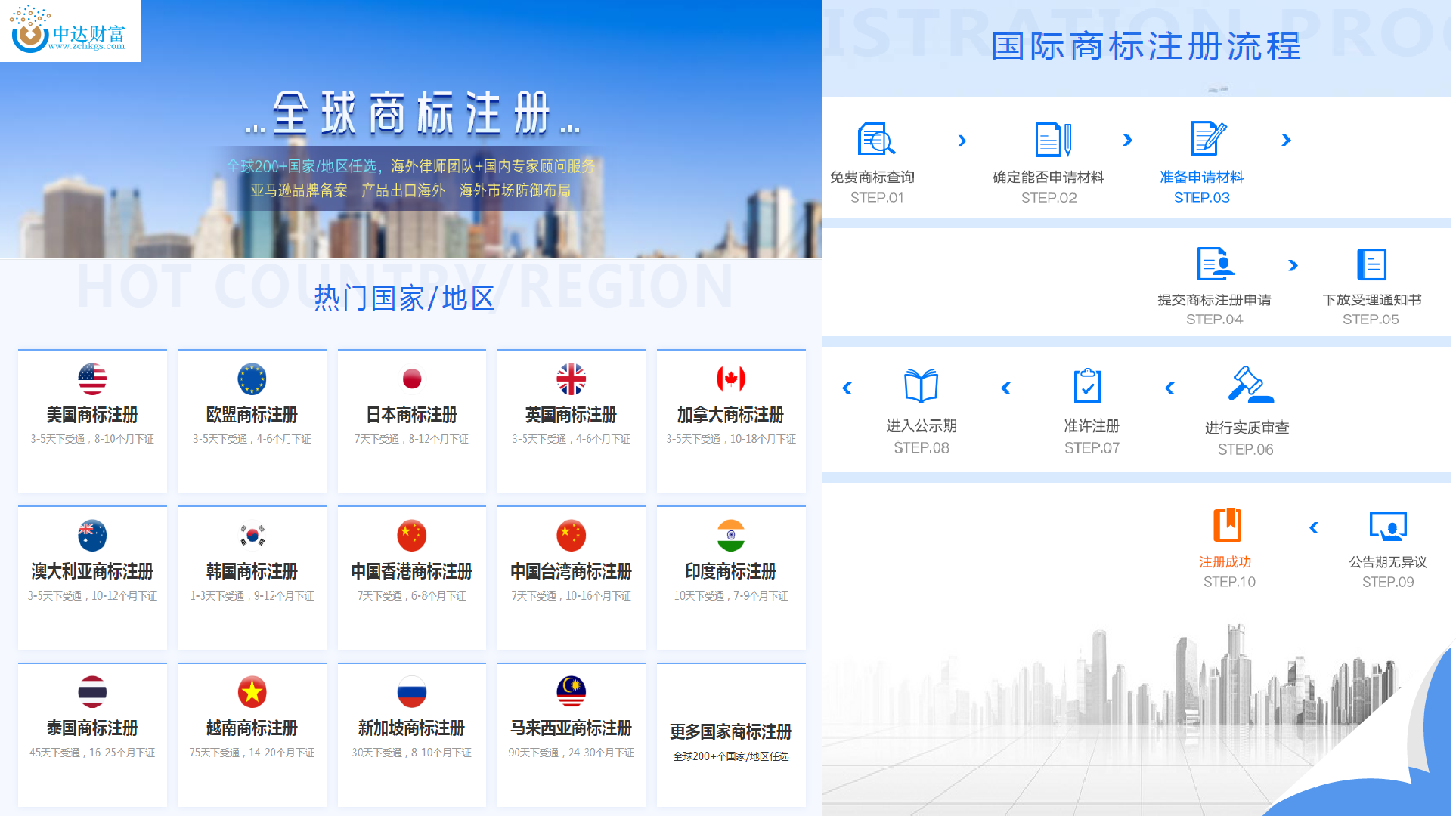Open the 国际商标注册流程 title

tap(1146, 47)
